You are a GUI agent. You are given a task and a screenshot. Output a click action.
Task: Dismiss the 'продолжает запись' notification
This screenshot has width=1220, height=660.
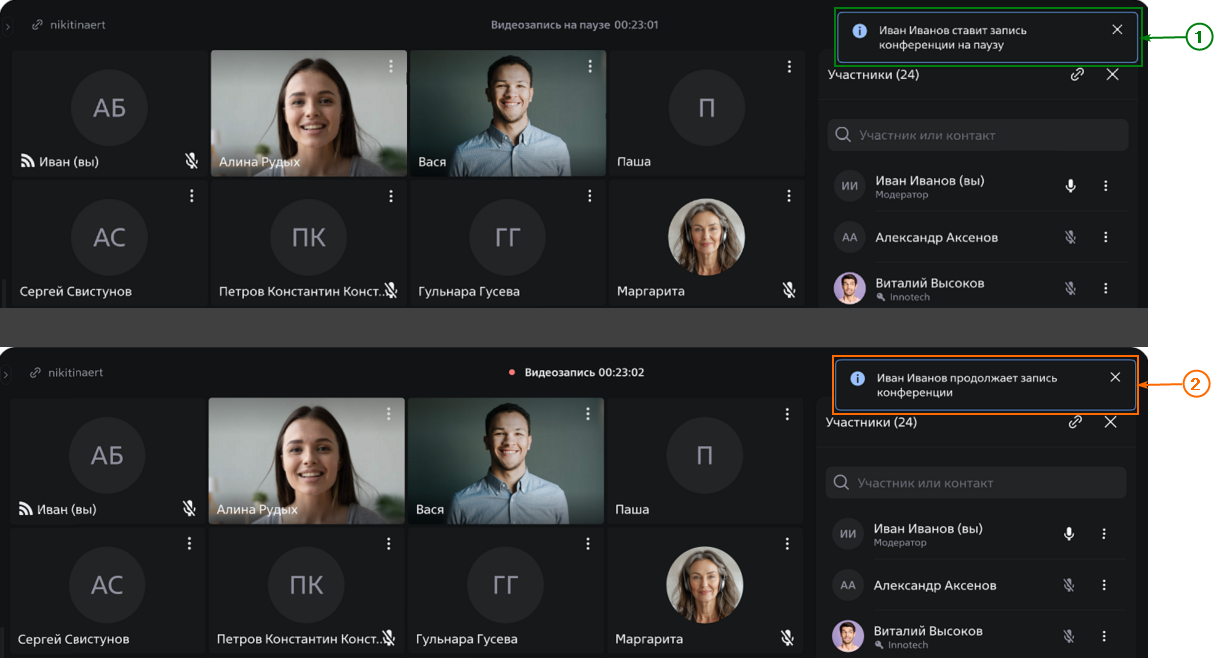(1115, 377)
